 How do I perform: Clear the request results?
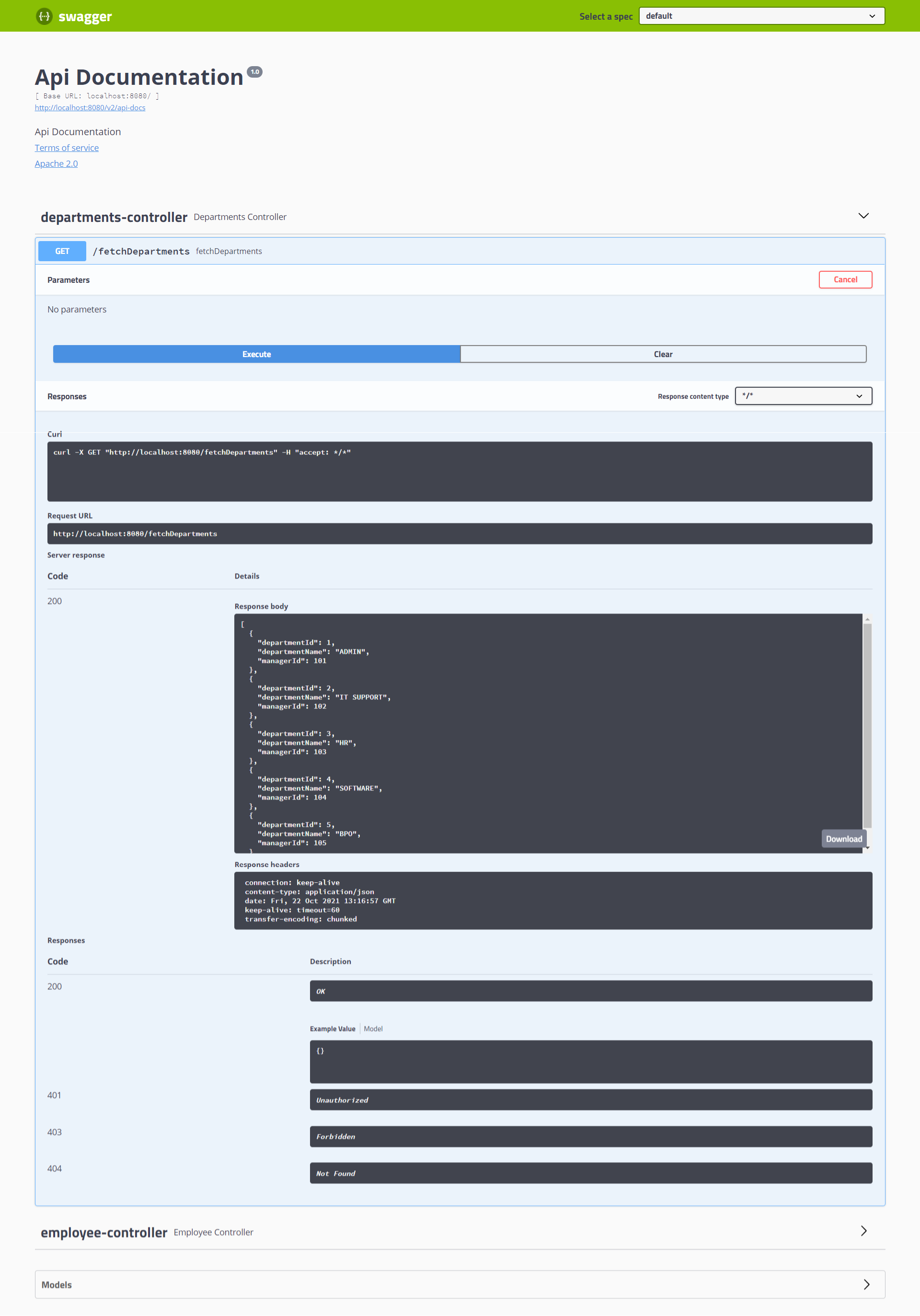pyautogui.click(x=663, y=354)
